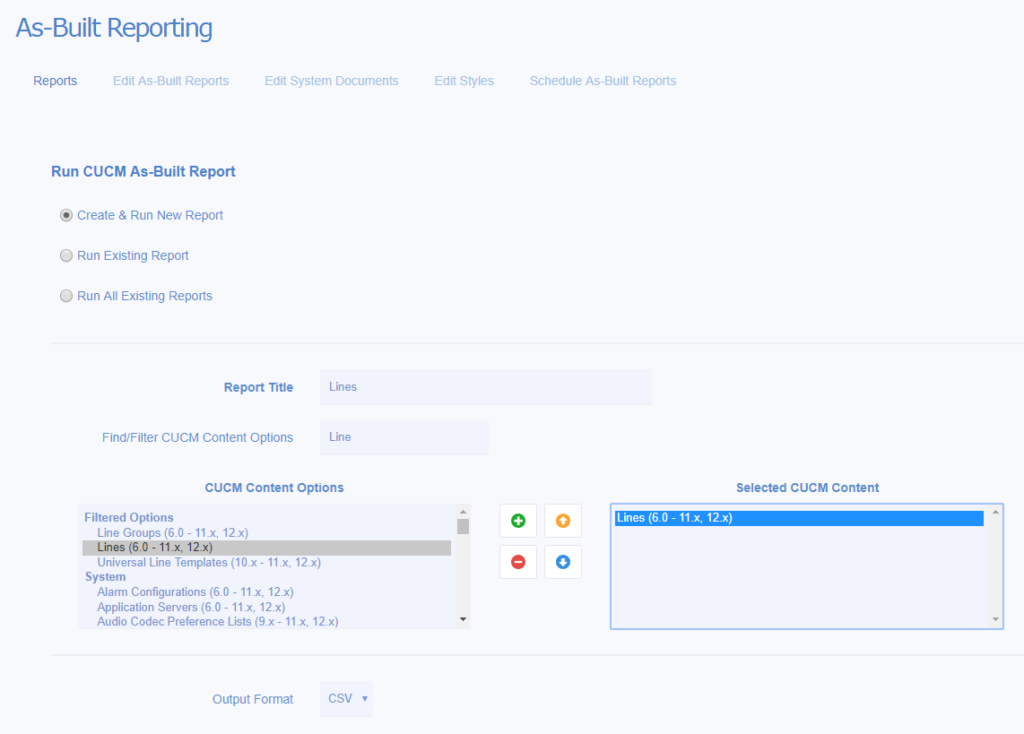The height and width of the screenshot is (734, 1024).
Task: Click Selected CUCM Content scroll up arrow
Action: click(x=995, y=512)
